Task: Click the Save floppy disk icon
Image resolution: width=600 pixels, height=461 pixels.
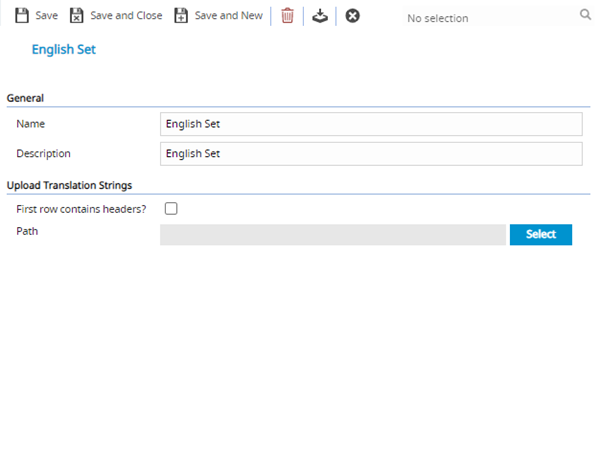Action: (x=22, y=16)
